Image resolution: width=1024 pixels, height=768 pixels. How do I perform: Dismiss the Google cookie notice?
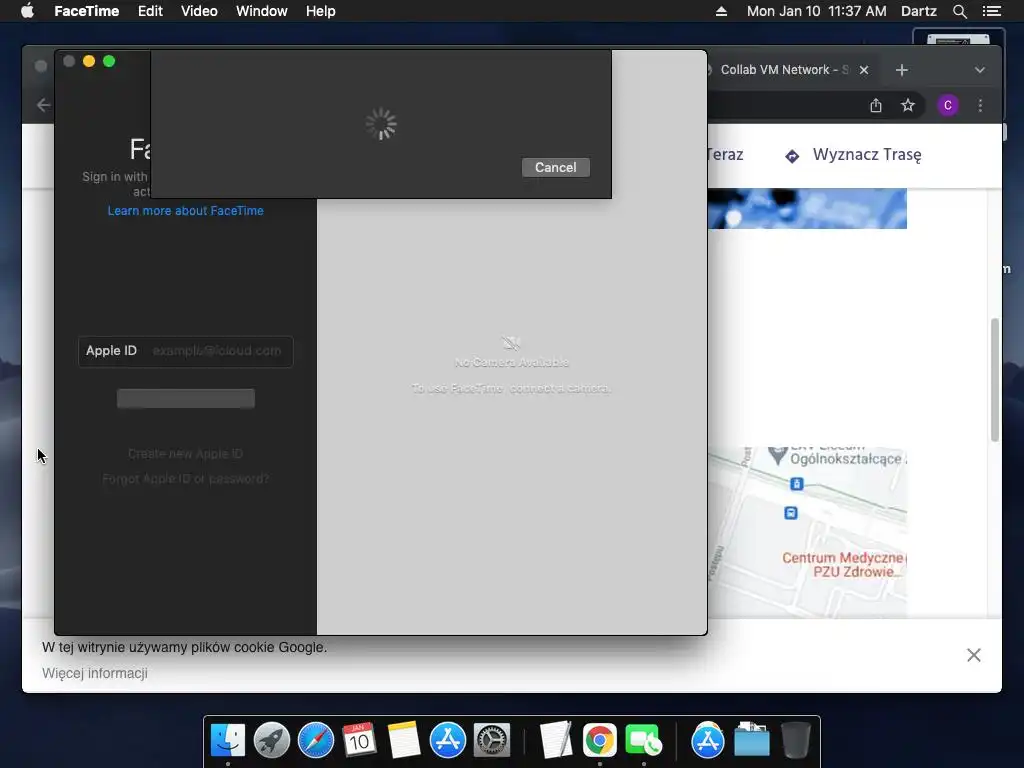pos(974,655)
